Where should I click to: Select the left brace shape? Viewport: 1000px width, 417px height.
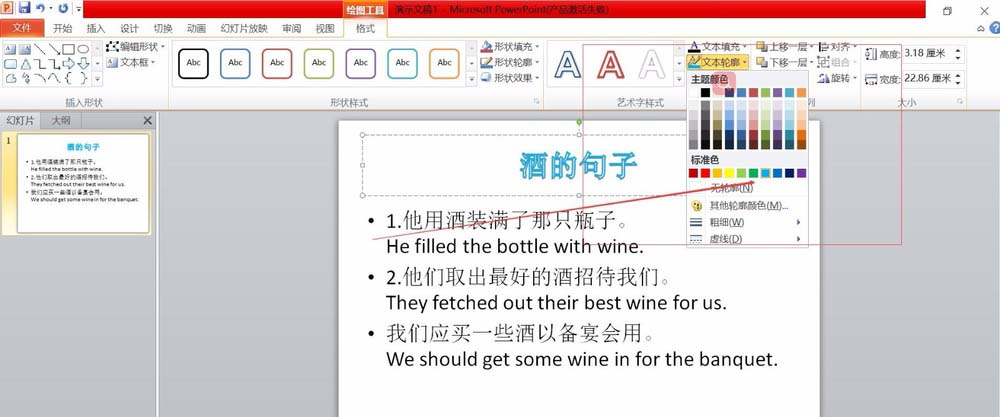click(68, 78)
